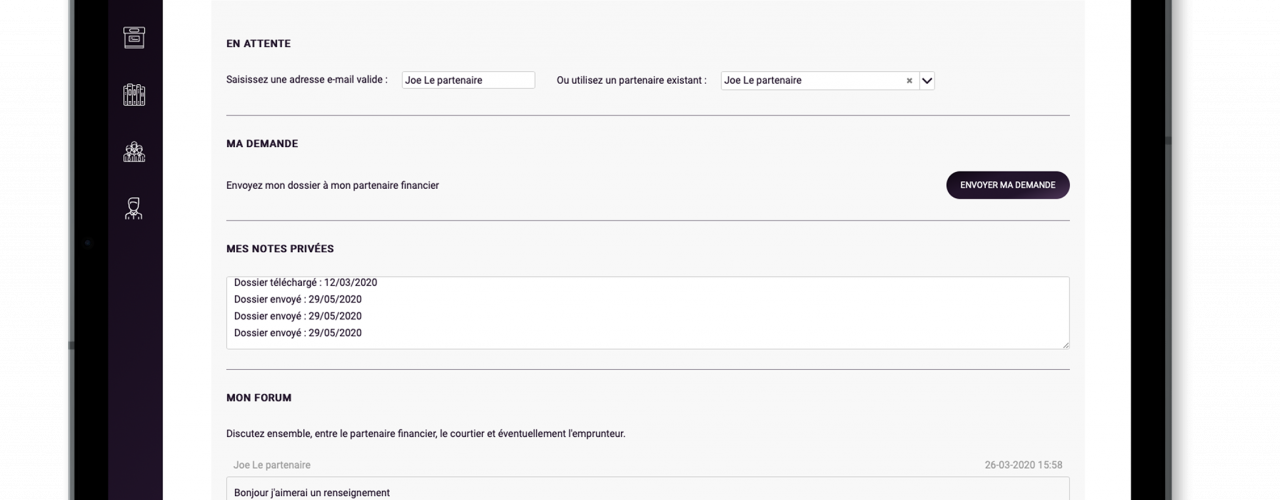Image resolution: width=1280 pixels, height=500 pixels.
Task: Click the MON FORUM section heading
Action: tap(259, 398)
